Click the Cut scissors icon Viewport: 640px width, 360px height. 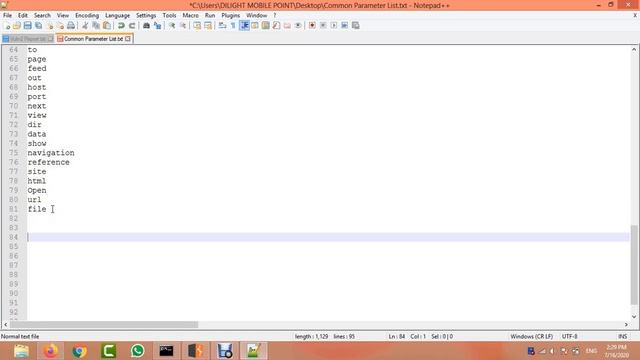pos(85,26)
